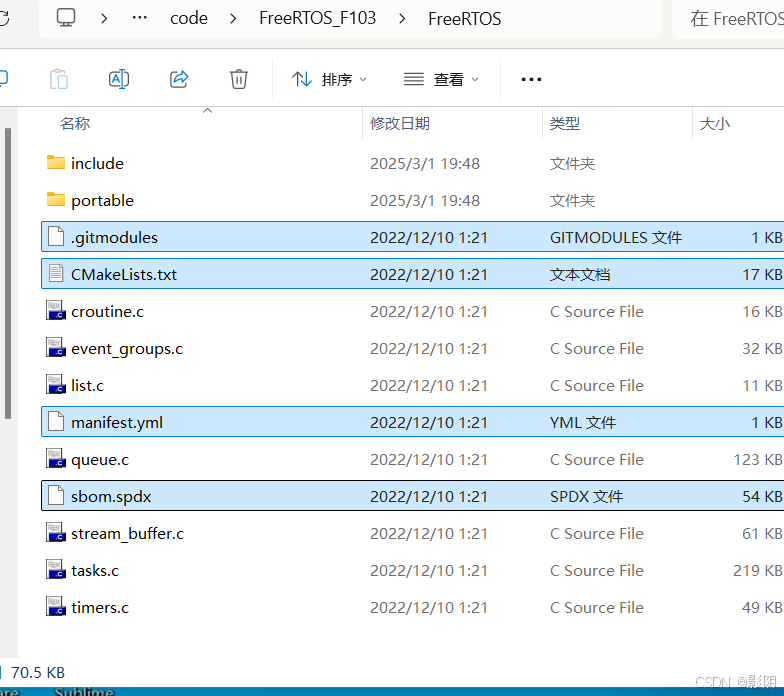The image size is (784, 696).
Task: Click the search box 在 FreeRTOS
Action: (728, 19)
